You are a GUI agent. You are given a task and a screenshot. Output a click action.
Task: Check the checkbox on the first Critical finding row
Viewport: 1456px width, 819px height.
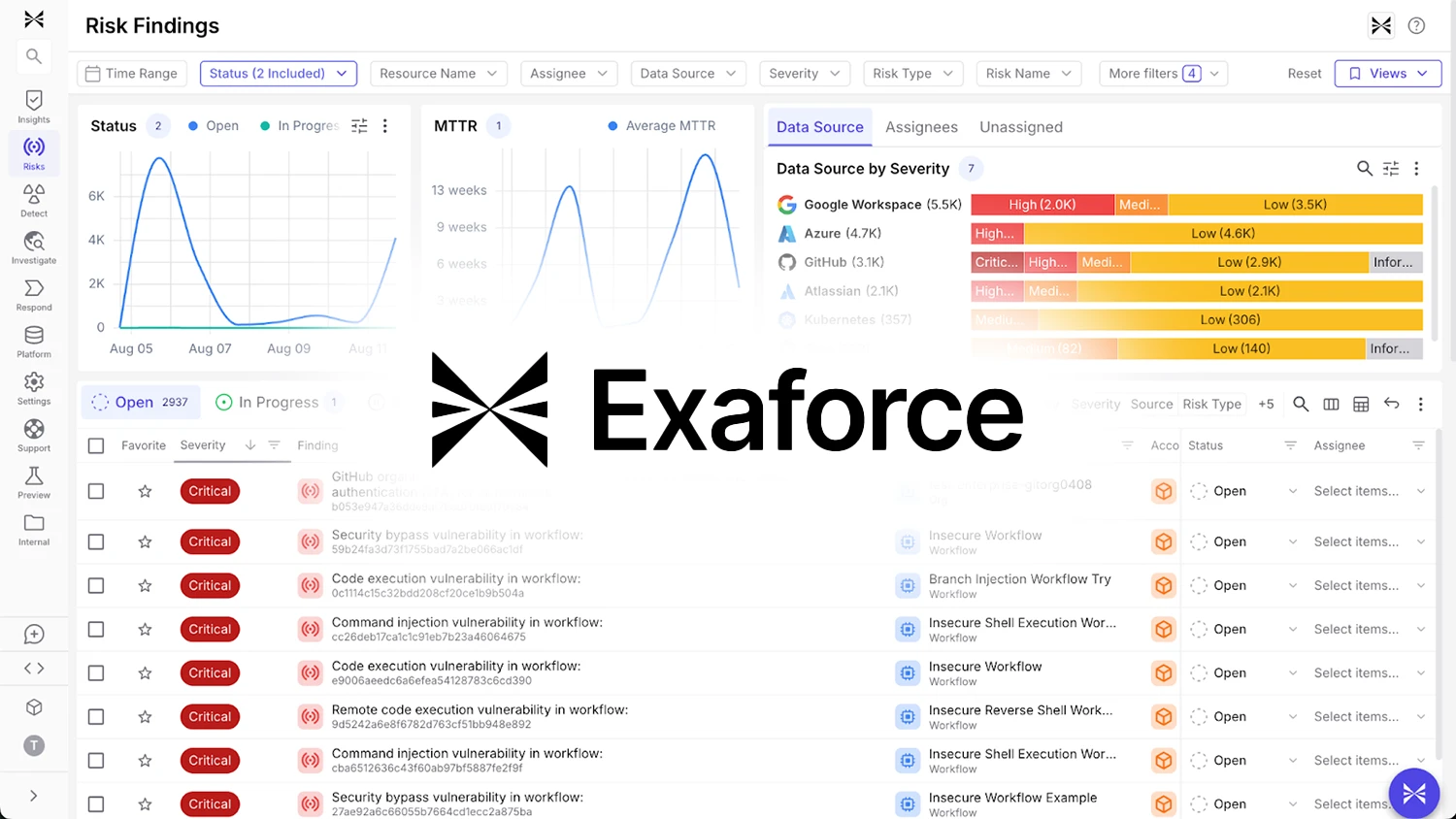[x=96, y=490]
